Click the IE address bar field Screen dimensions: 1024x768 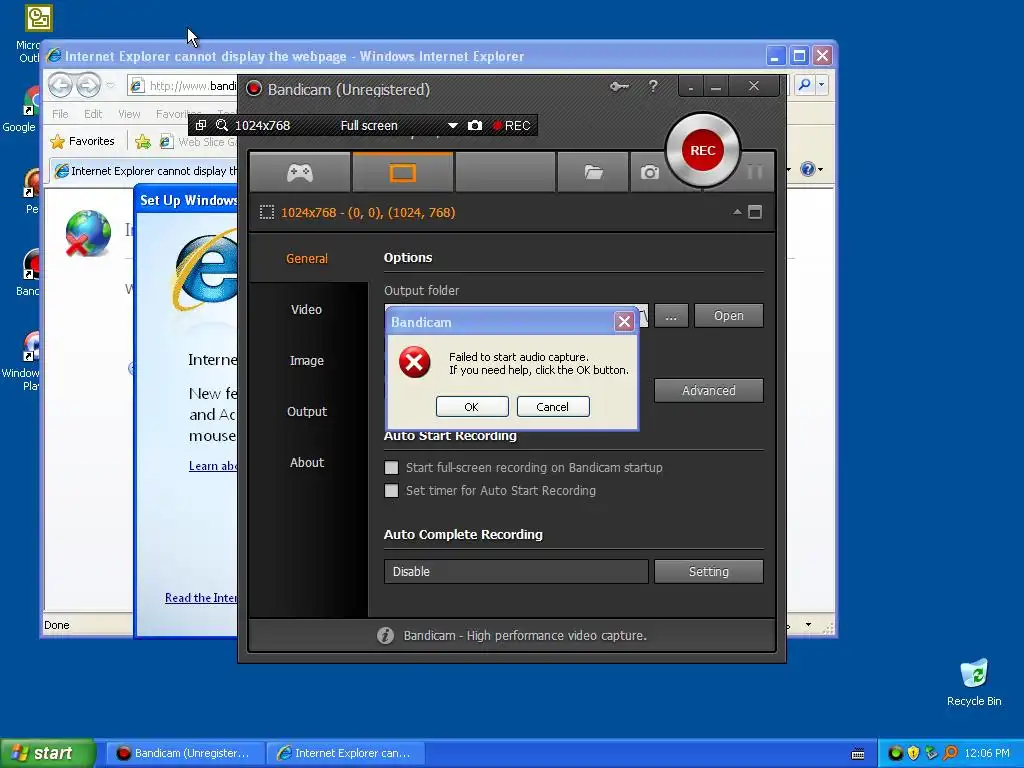click(183, 86)
